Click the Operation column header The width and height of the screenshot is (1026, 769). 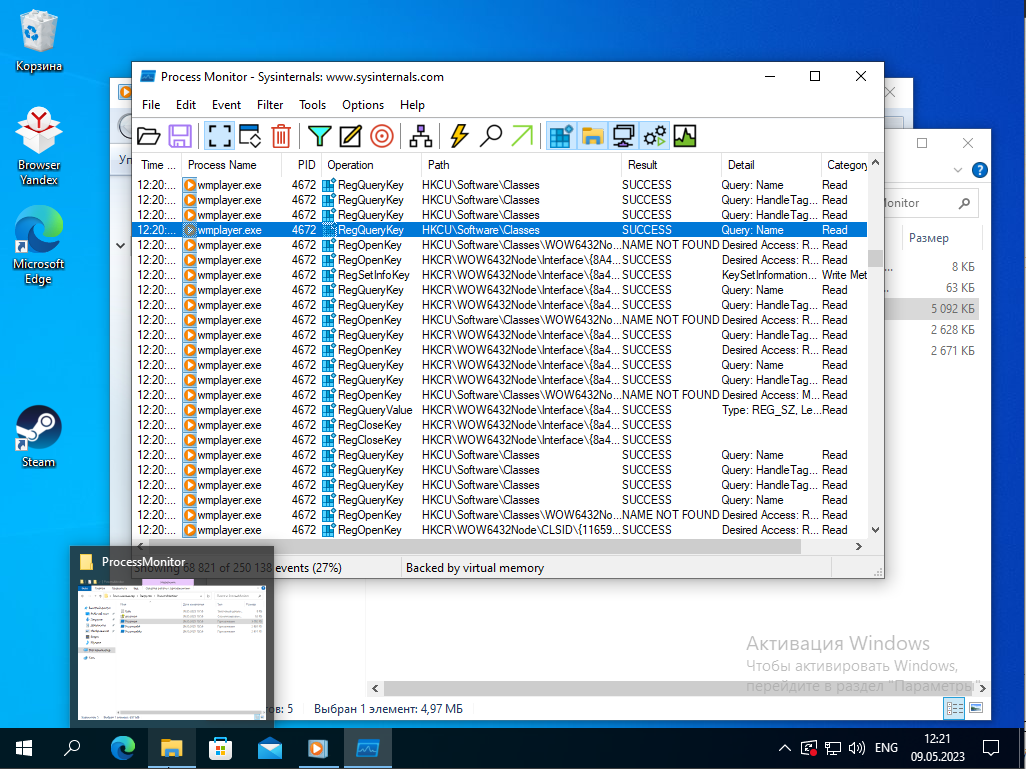click(x=371, y=165)
